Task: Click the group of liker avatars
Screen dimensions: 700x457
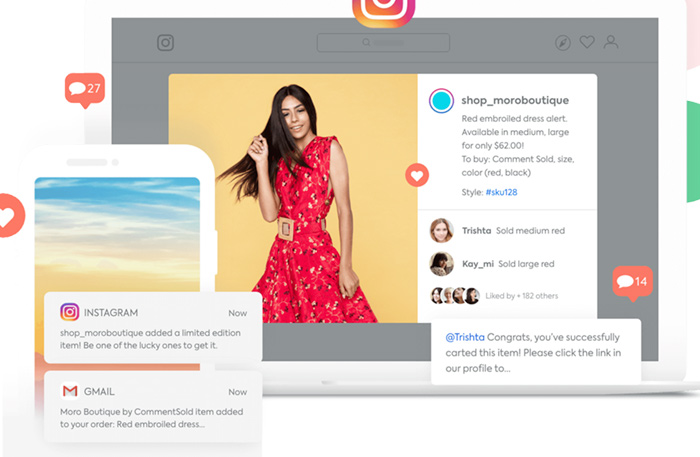Action: click(454, 295)
